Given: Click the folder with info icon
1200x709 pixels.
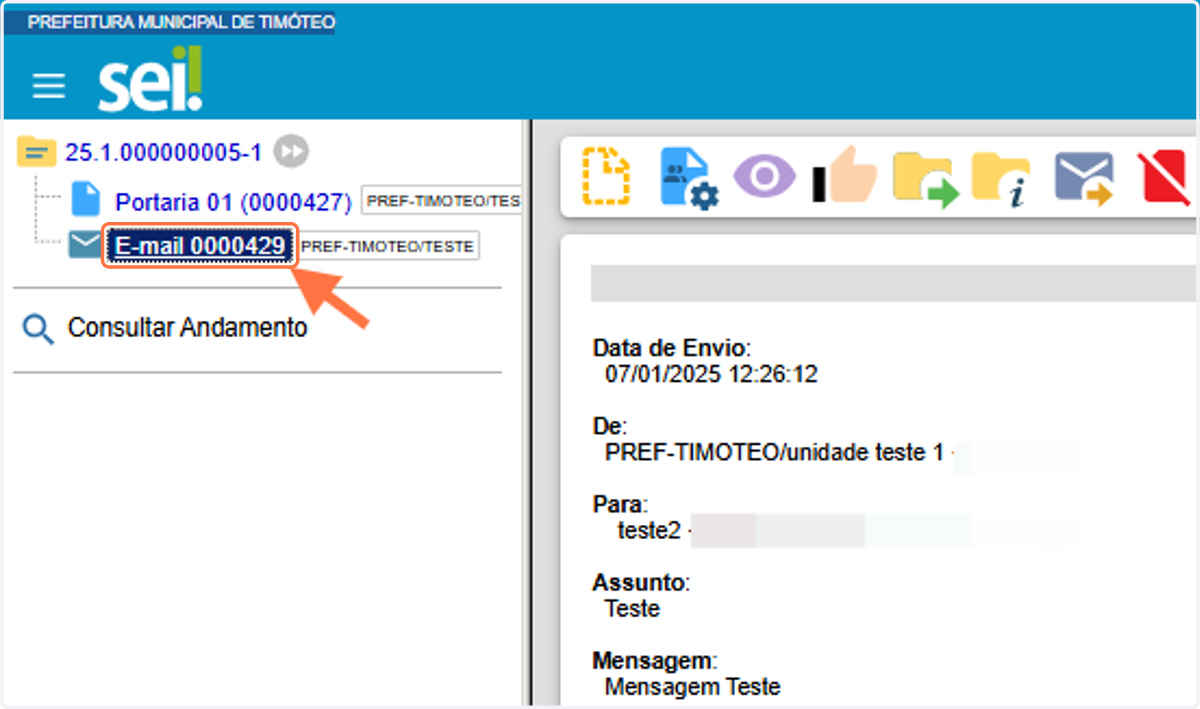Looking at the screenshot, I should tap(1001, 180).
